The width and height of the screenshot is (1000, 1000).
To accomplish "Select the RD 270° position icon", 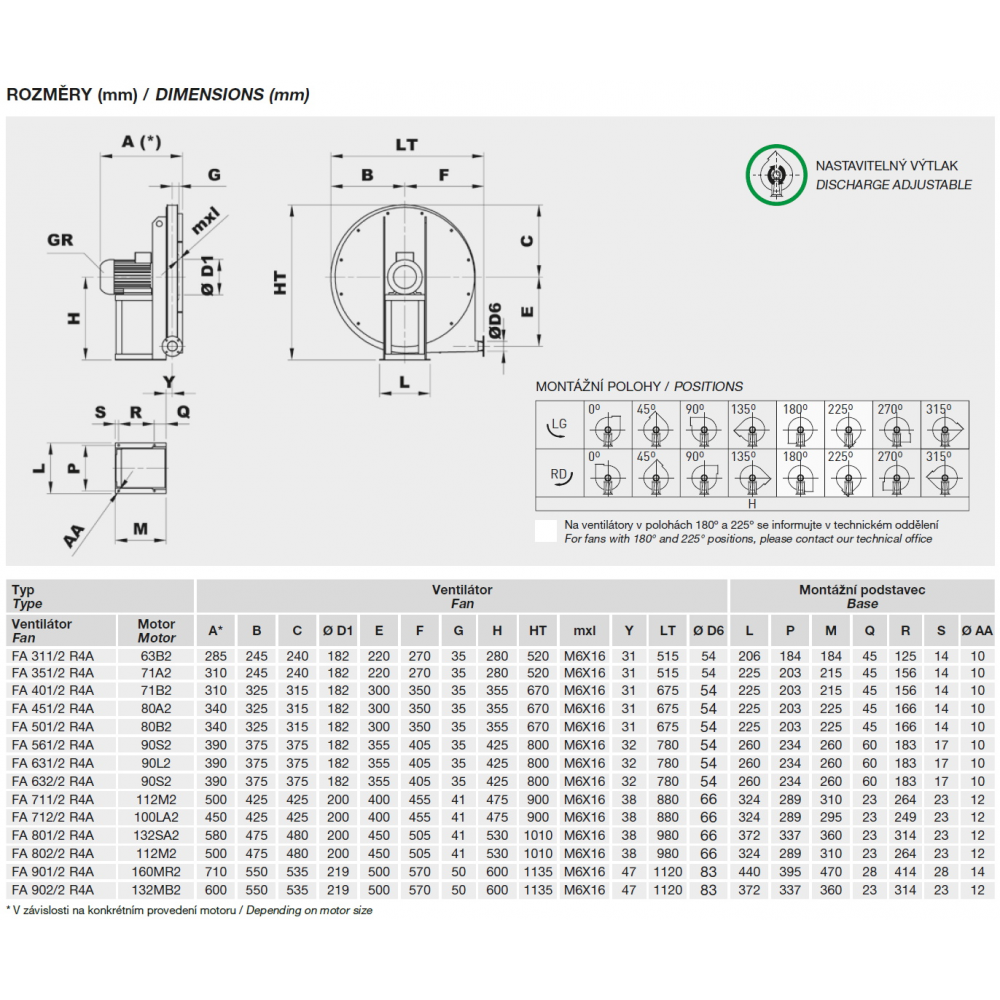I will 896,473.
